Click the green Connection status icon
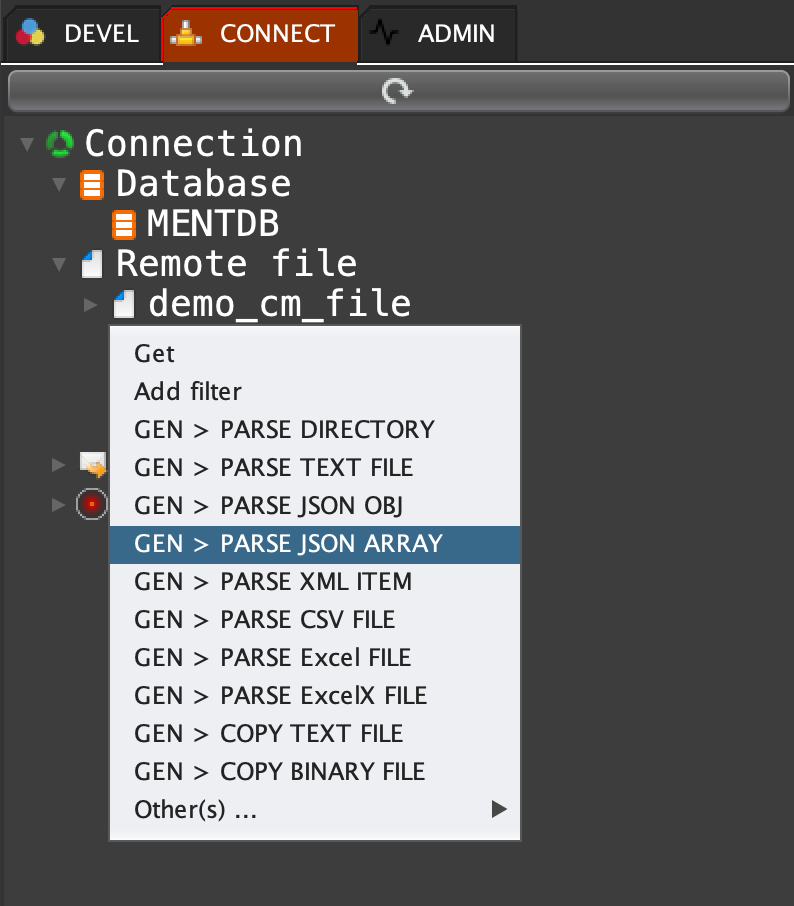Screen dimensions: 794x906 (x=60, y=144)
